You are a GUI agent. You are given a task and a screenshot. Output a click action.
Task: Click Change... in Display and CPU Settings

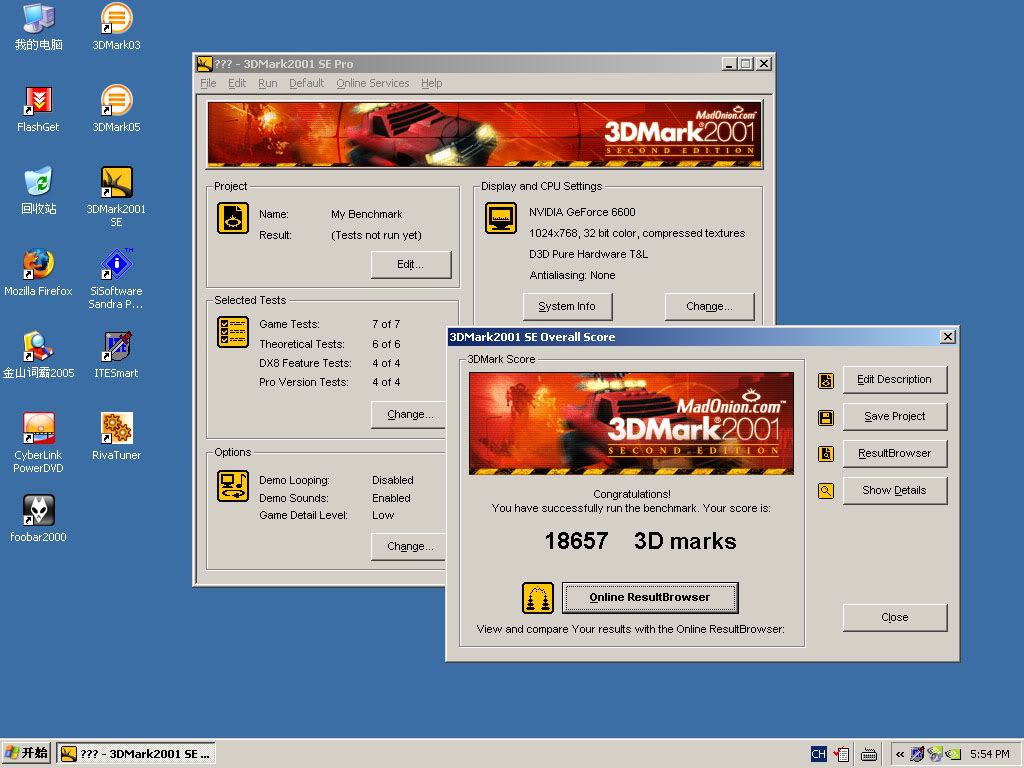click(709, 306)
